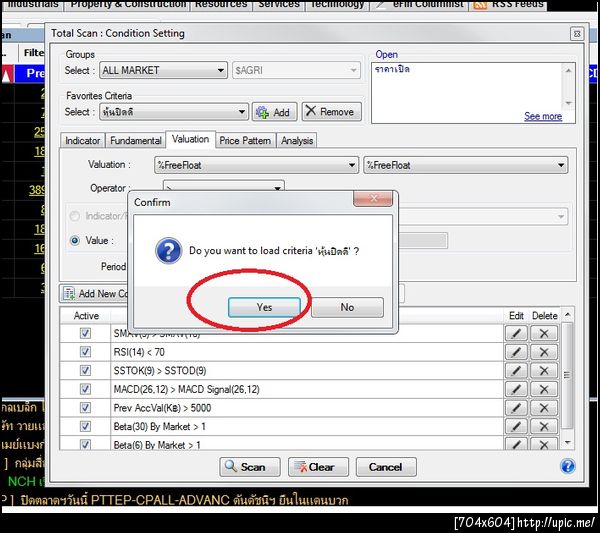Screen dimensions: 600x533
Task: Select the Valuation tab
Action: 191,139
